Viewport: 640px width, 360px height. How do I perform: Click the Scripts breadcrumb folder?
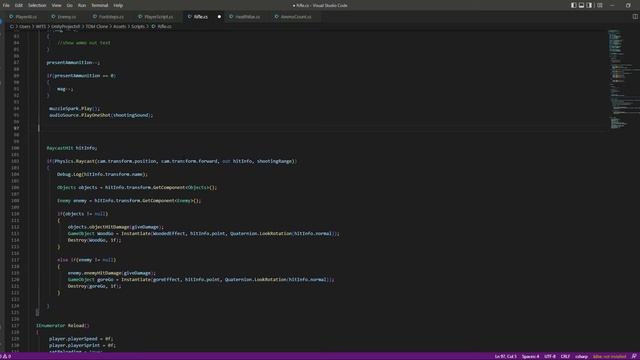click(138, 27)
